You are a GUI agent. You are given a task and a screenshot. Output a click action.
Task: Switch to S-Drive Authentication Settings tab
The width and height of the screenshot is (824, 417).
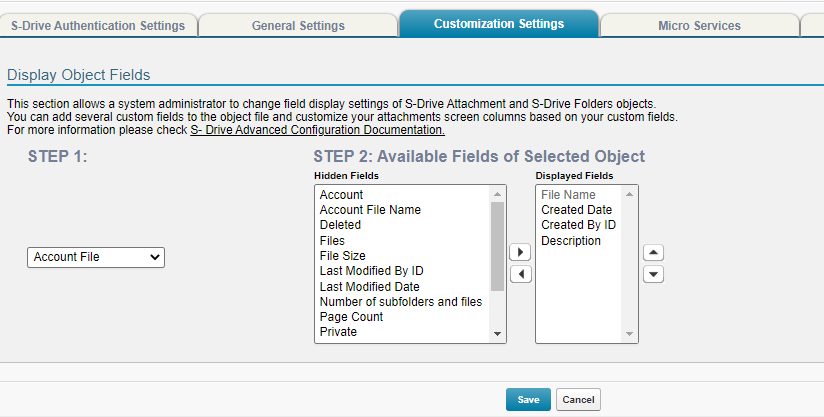98,25
